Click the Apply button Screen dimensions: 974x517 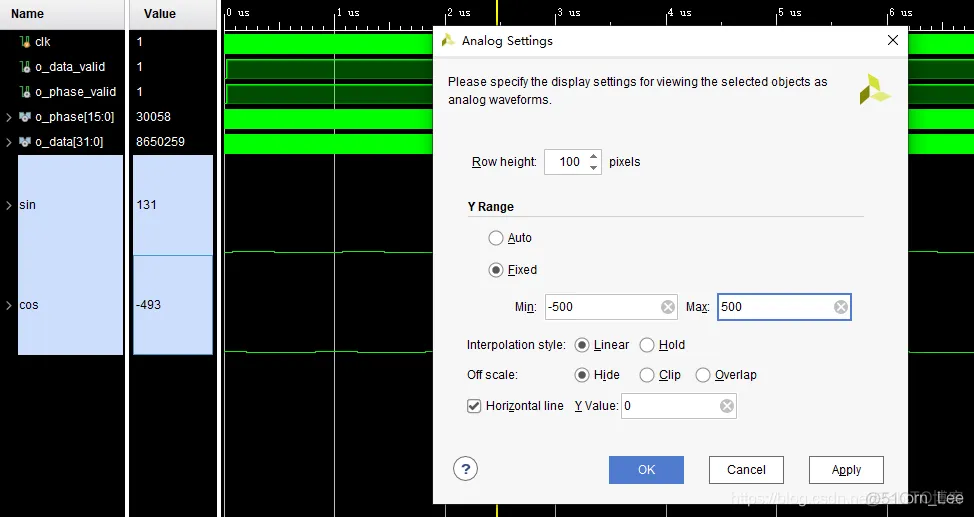pos(846,470)
